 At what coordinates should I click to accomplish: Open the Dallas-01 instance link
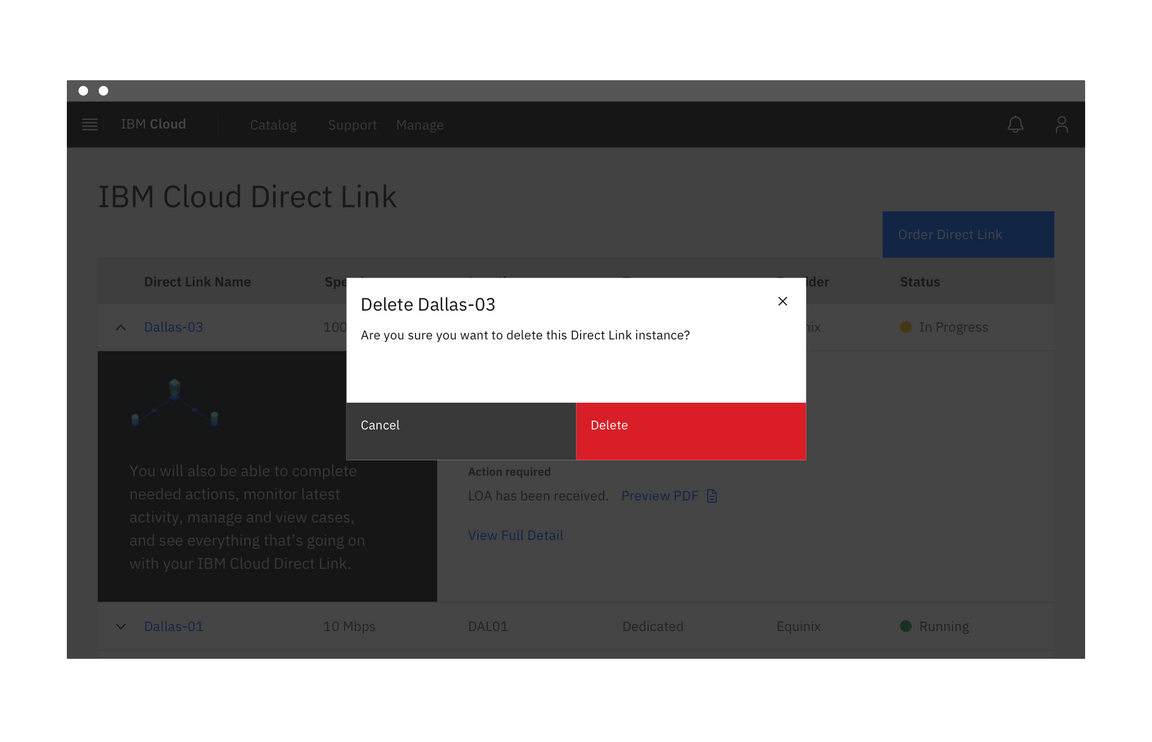[173, 626]
